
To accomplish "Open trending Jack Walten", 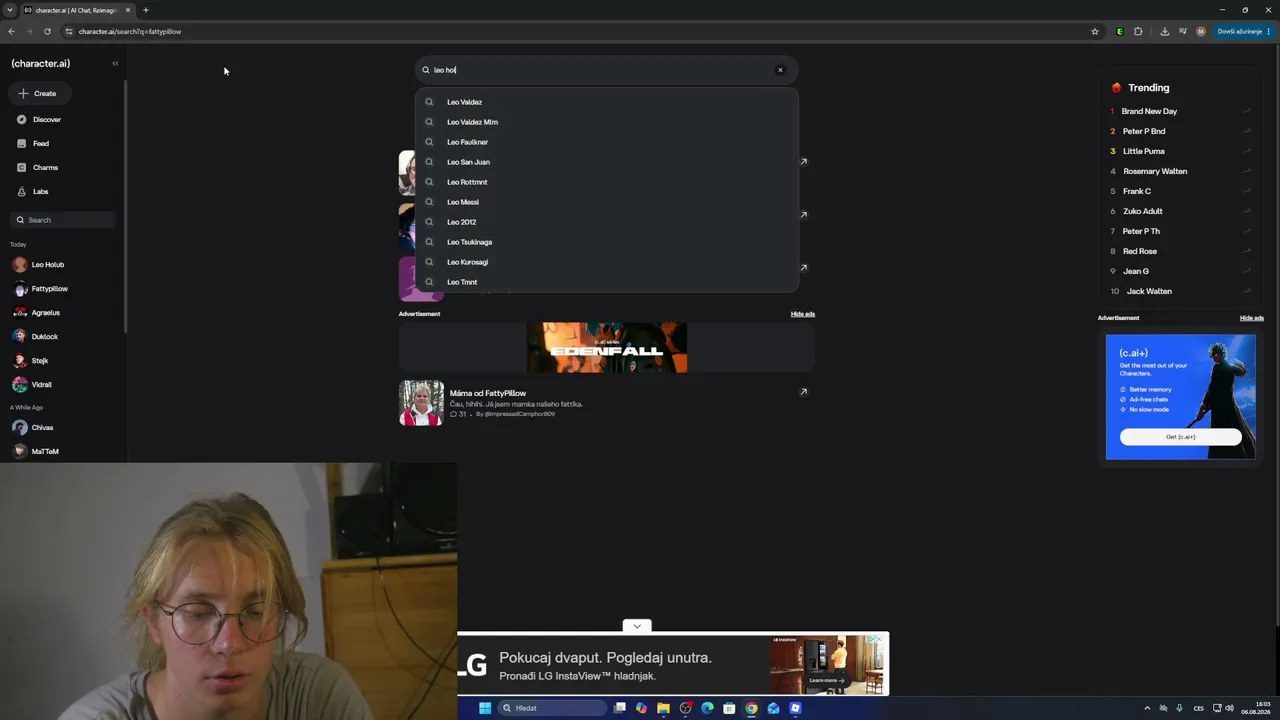I will (1149, 291).
